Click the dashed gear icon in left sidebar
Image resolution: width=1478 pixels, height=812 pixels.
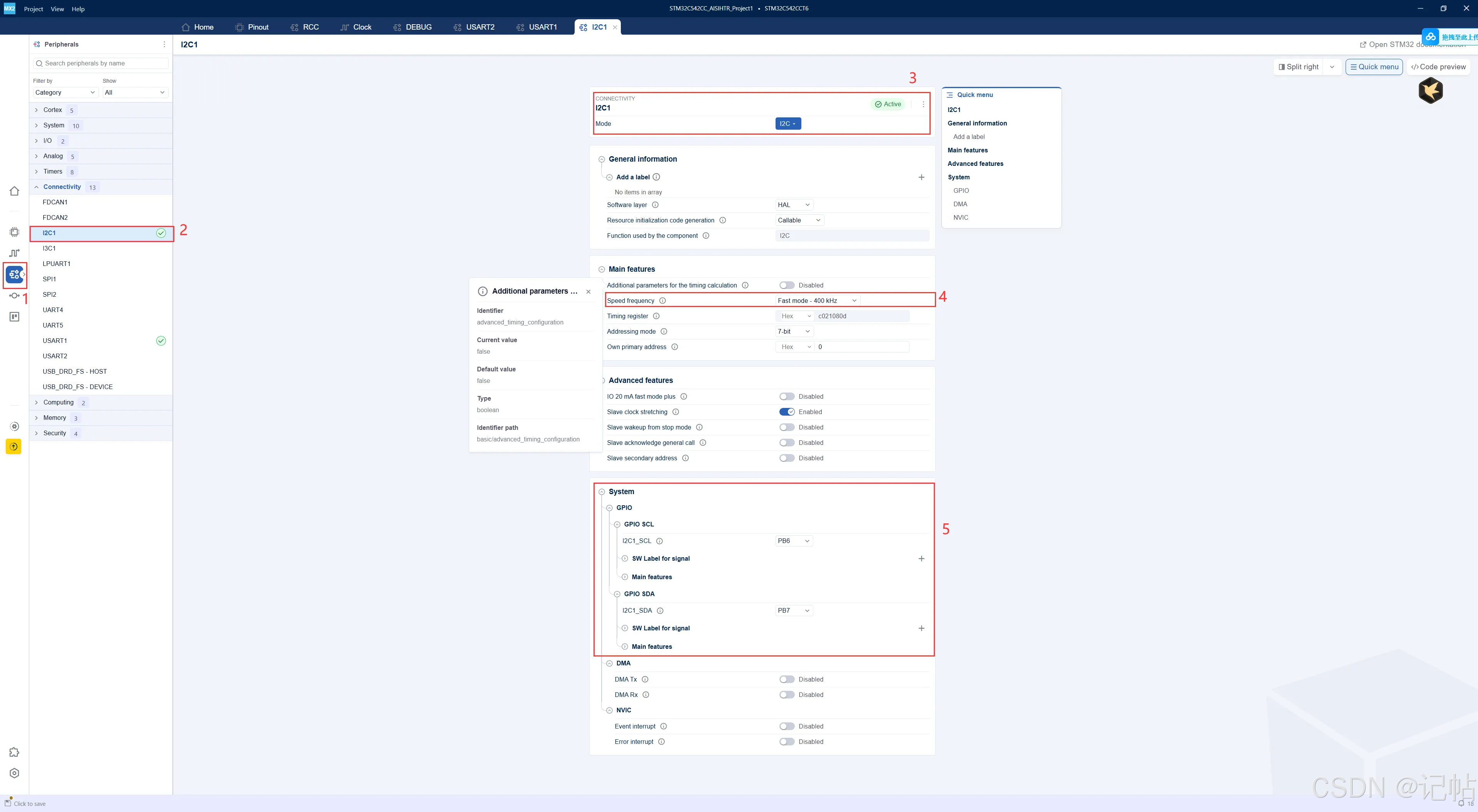click(x=14, y=426)
